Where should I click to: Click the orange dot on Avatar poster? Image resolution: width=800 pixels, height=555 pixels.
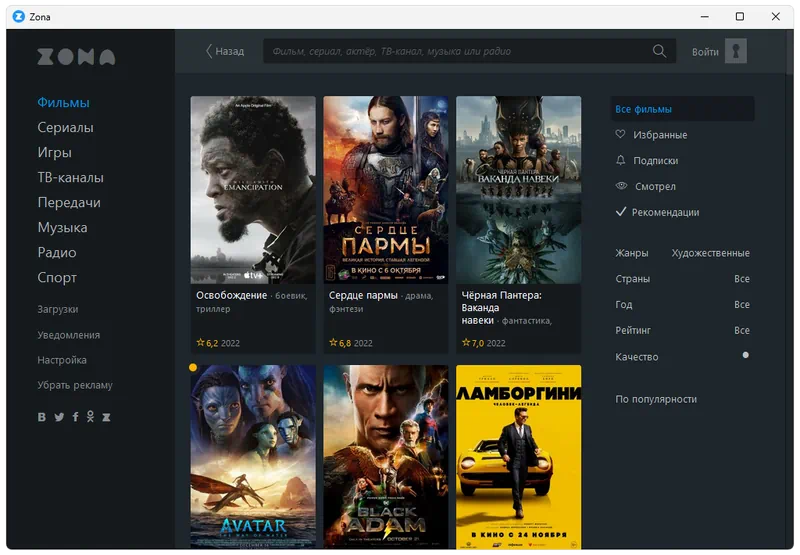[x=193, y=367]
